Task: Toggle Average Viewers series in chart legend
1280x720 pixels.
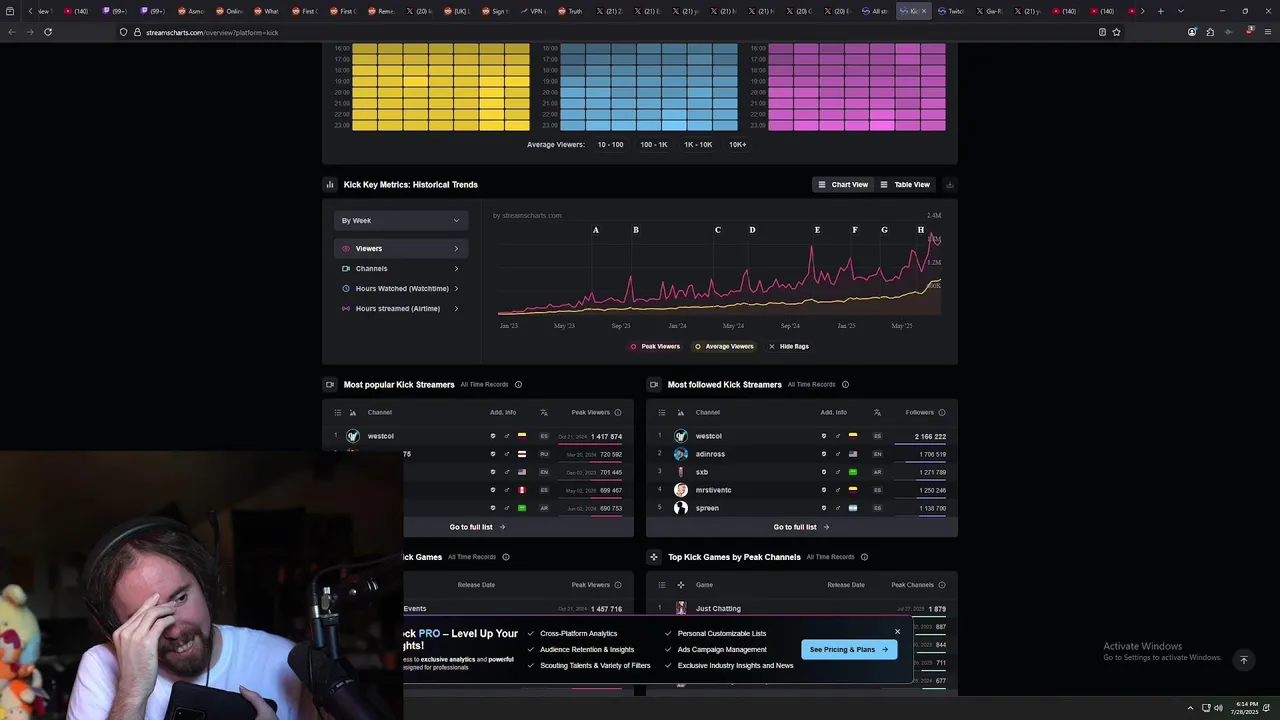Action: click(724, 346)
